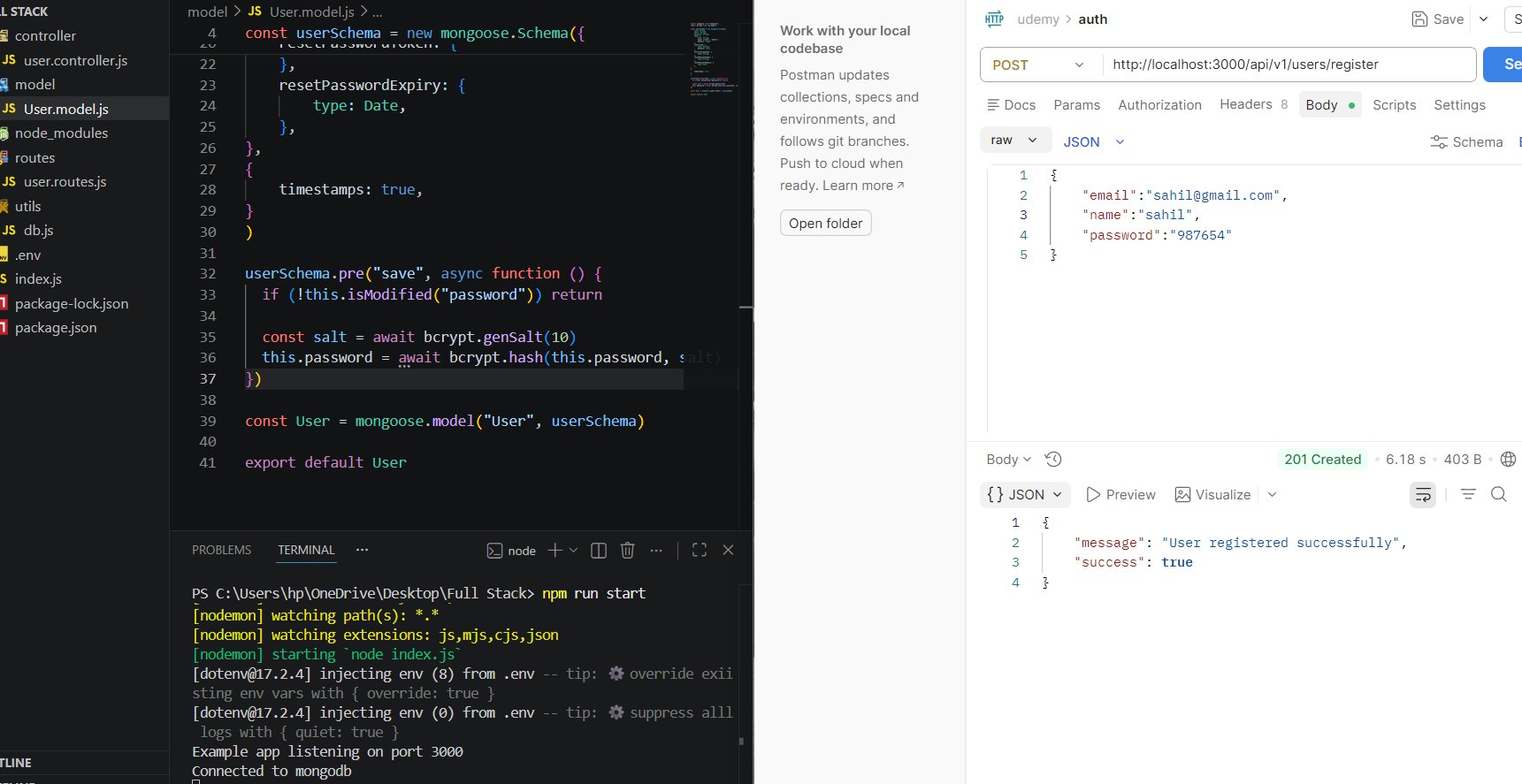Search the response body in Postman

[1499, 495]
